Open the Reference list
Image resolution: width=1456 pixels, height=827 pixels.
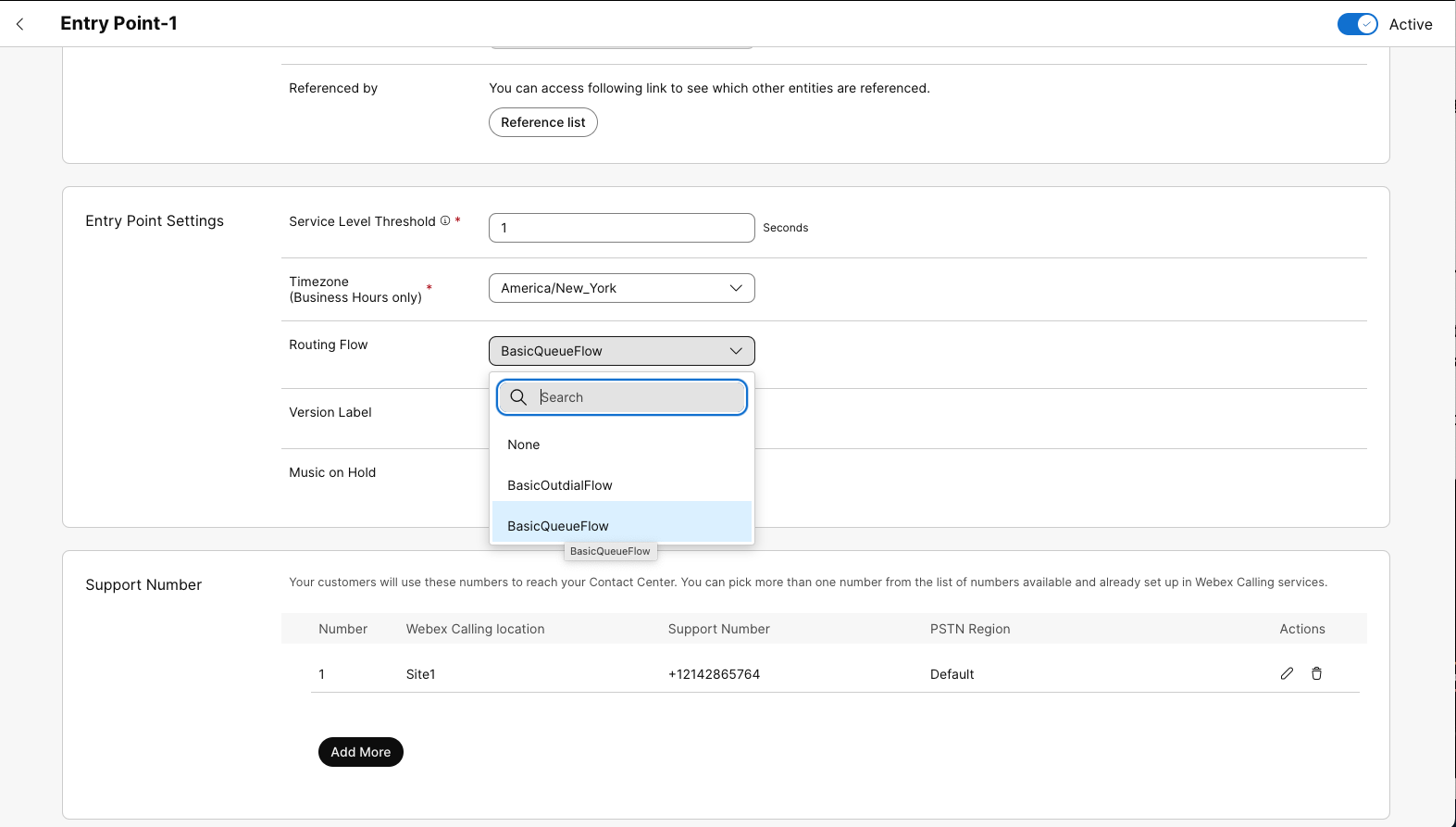(x=543, y=122)
